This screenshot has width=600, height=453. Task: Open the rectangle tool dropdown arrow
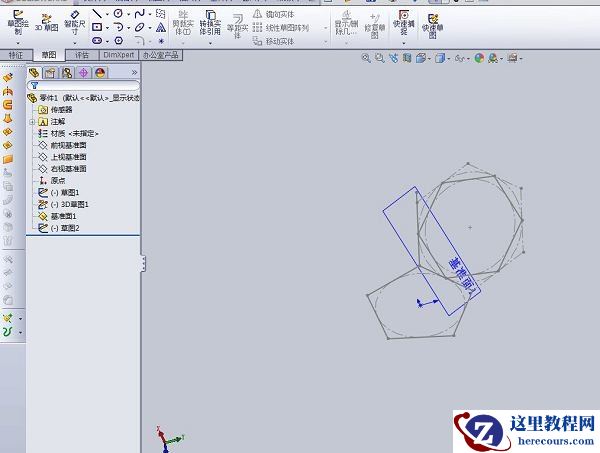click(x=107, y=27)
